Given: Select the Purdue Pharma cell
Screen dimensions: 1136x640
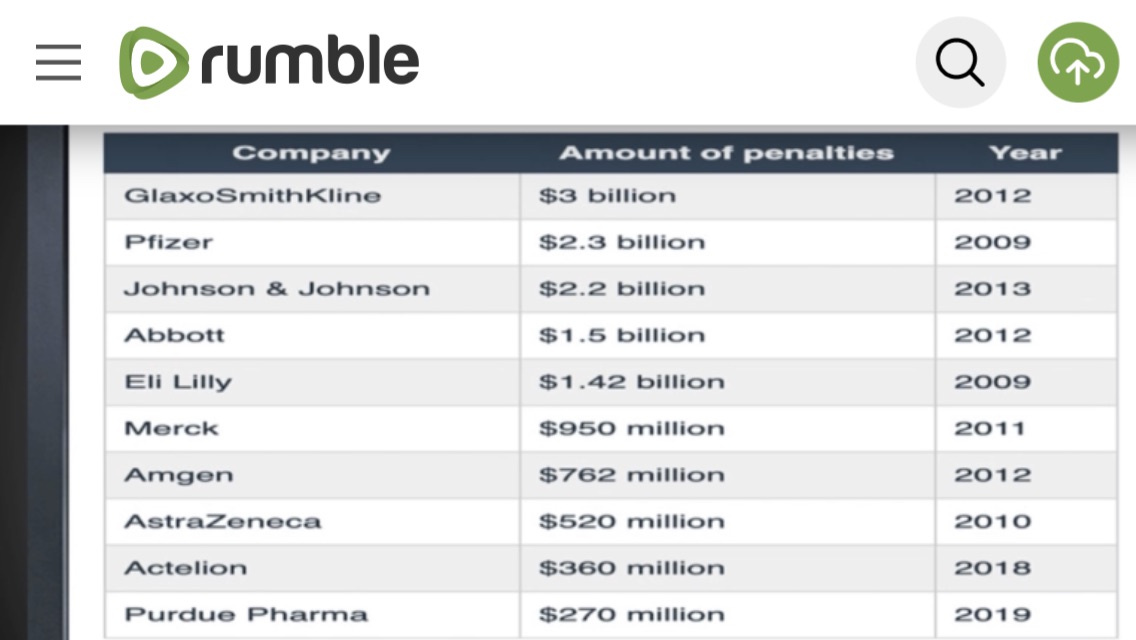Looking at the screenshot, I should click(245, 614).
